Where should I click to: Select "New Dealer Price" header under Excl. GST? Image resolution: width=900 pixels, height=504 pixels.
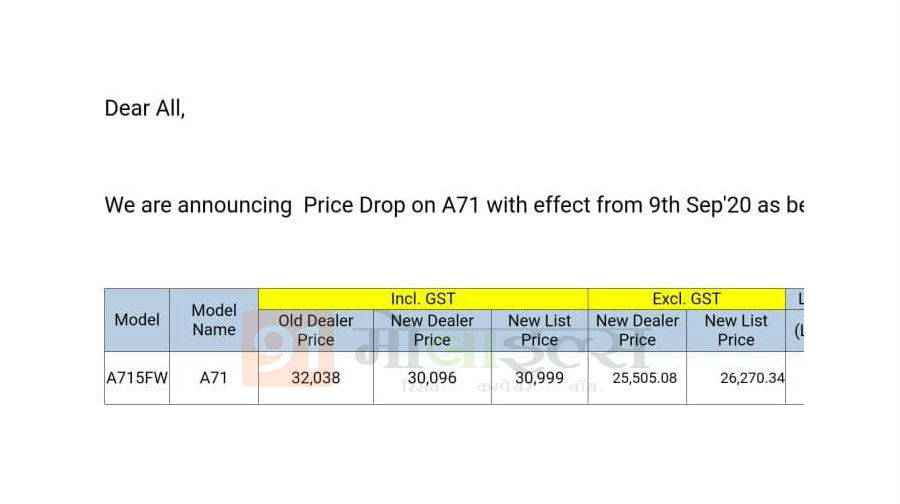pos(637,330)
